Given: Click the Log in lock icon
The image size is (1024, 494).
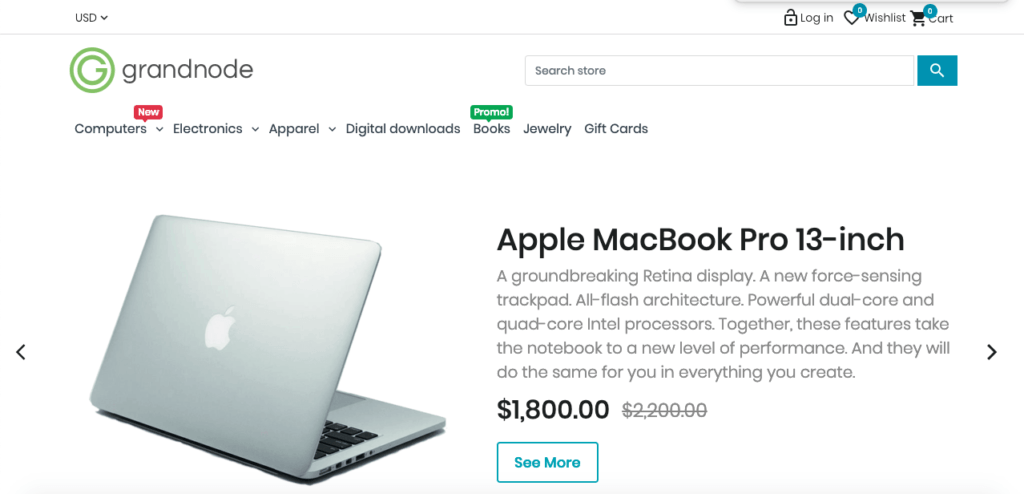Looking at the screenshot, I should pyautogui.click(x=790, y=18).
